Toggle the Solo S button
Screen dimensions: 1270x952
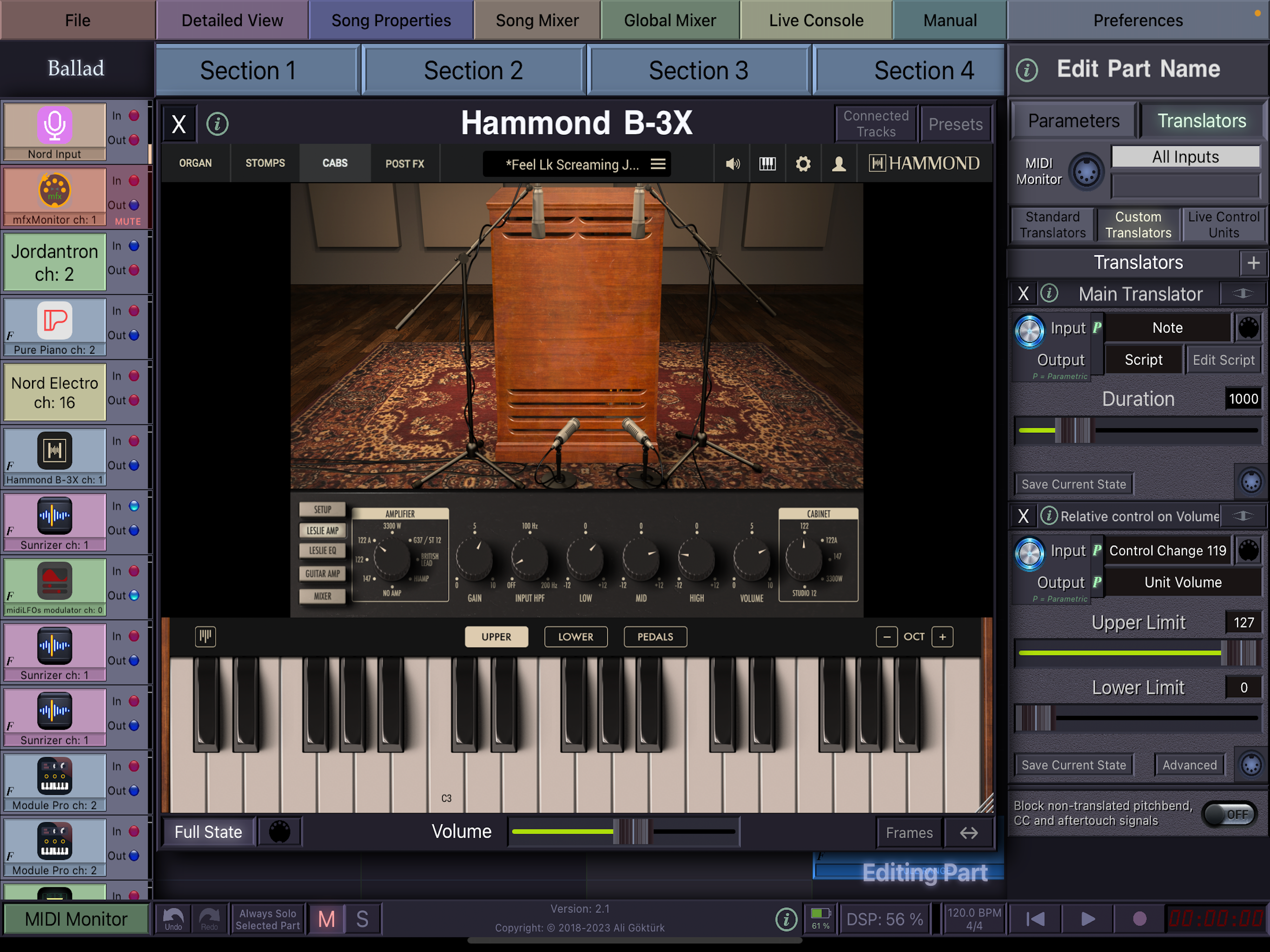pyautogui.click(x=362, y=919)
